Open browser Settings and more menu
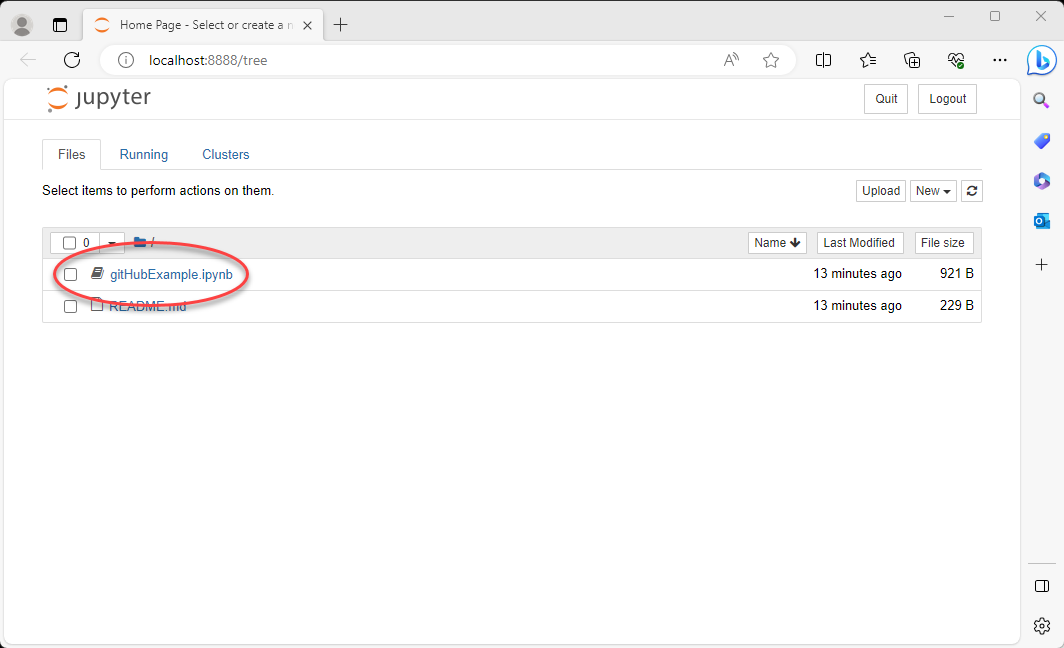The image size is (1064, 648). (x=1000, y=60)
